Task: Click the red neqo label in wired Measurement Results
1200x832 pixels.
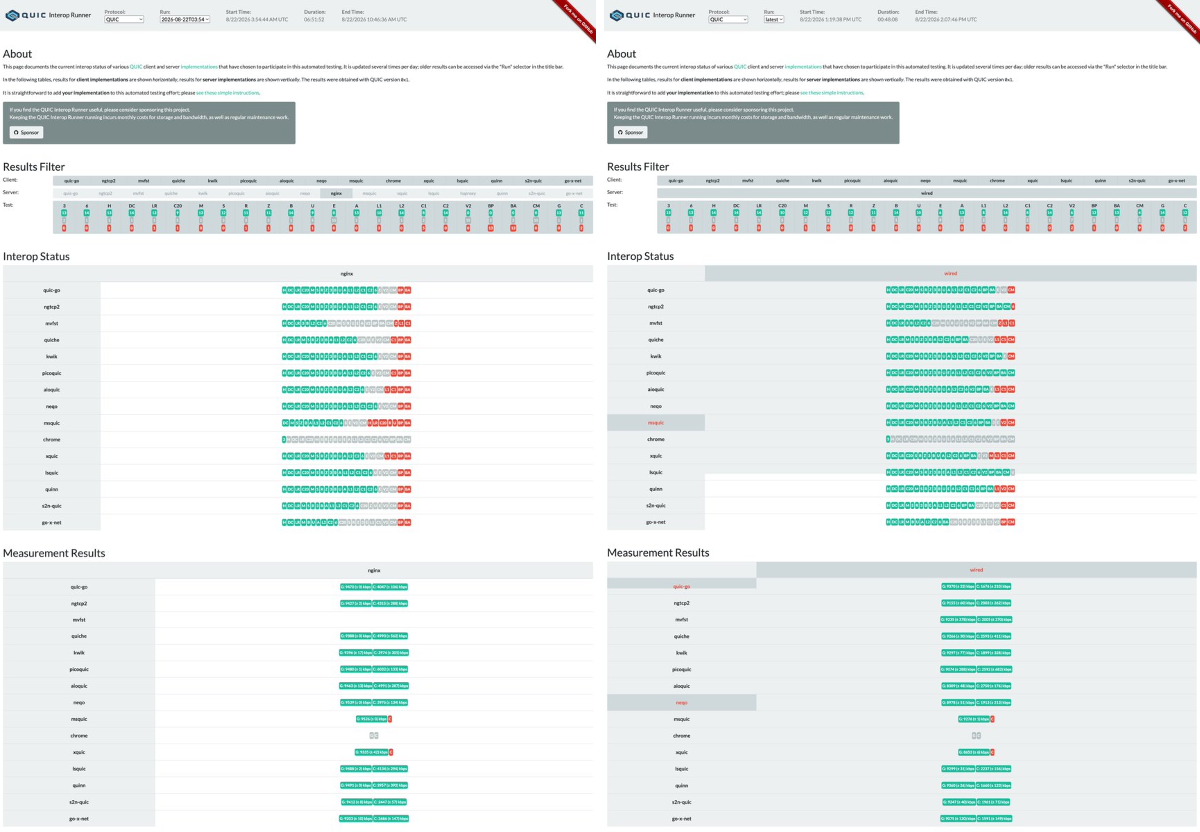Action: [681, 702]
